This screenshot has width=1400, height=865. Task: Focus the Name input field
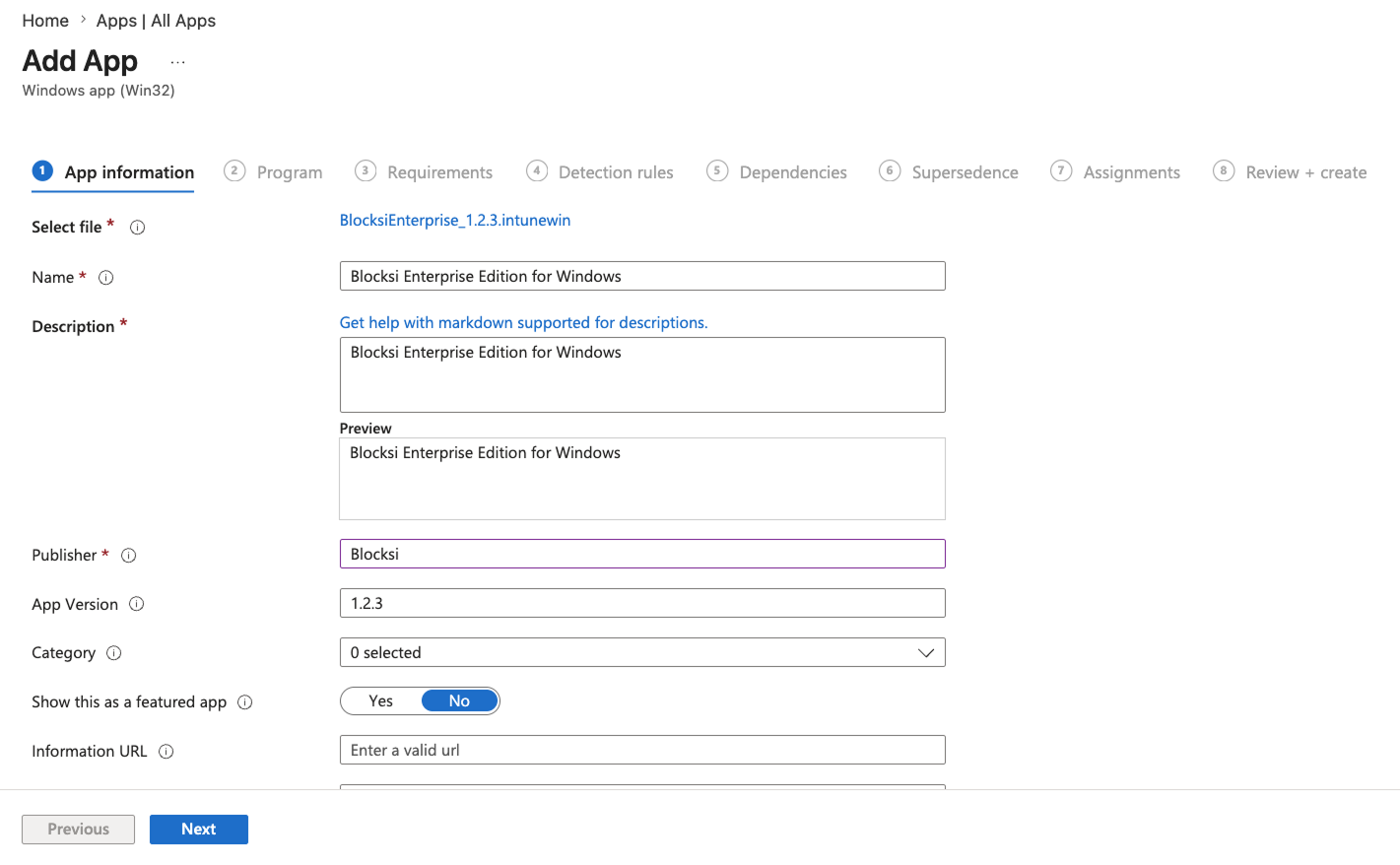click(x=642, y=276)
